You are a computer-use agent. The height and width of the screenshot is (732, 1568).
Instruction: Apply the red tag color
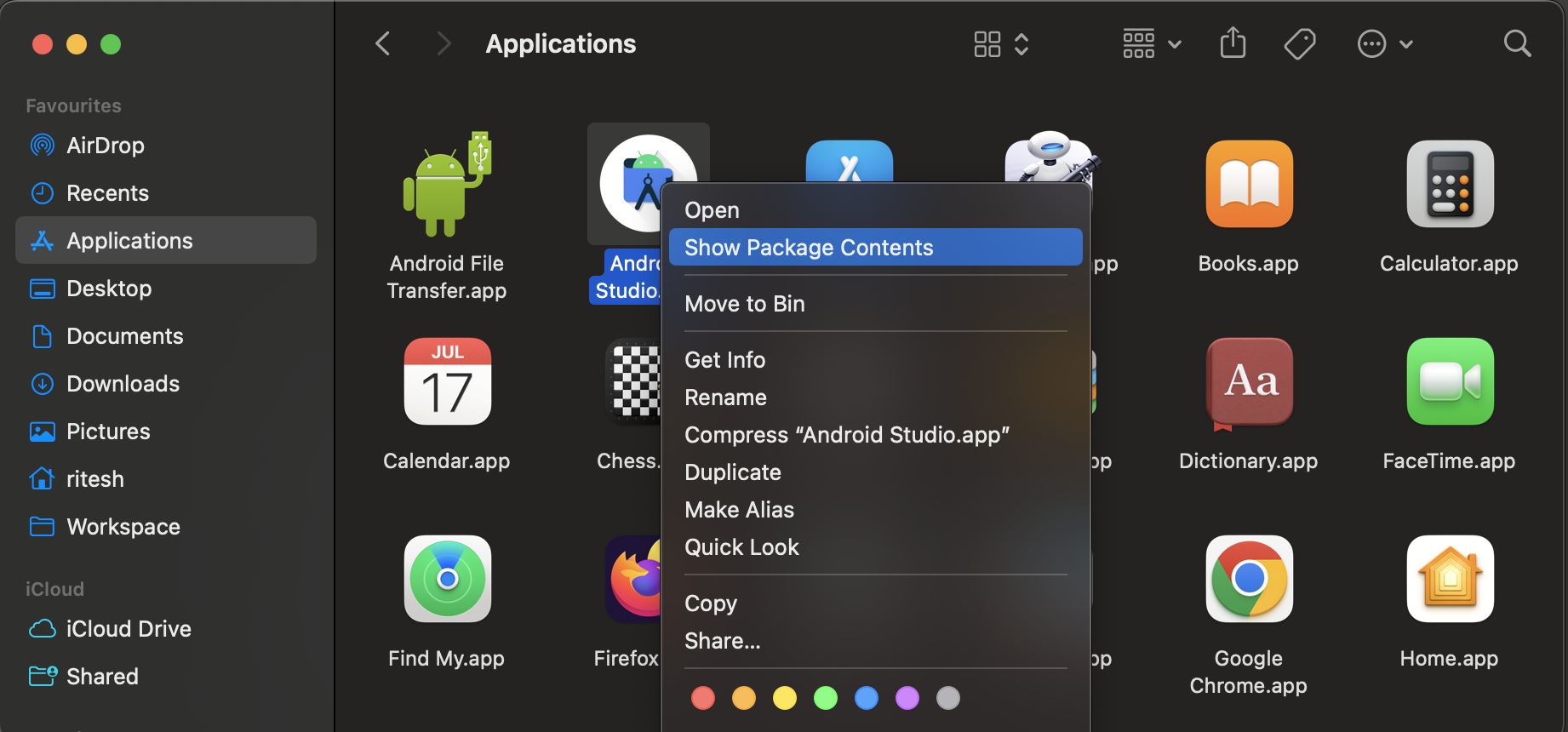(703, 698)
